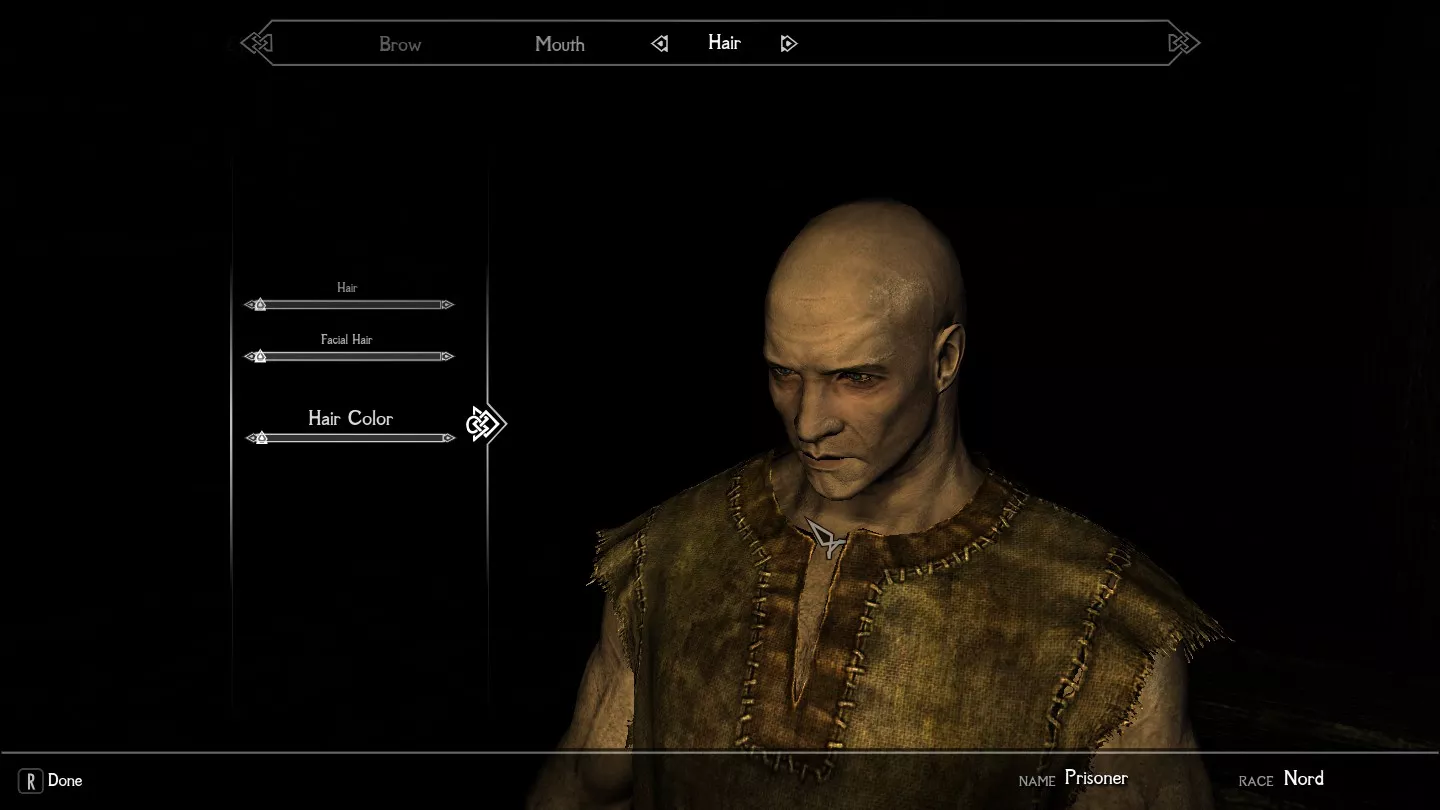
Task: Adjust the Facial Hair slider
Action: [350, 356]
